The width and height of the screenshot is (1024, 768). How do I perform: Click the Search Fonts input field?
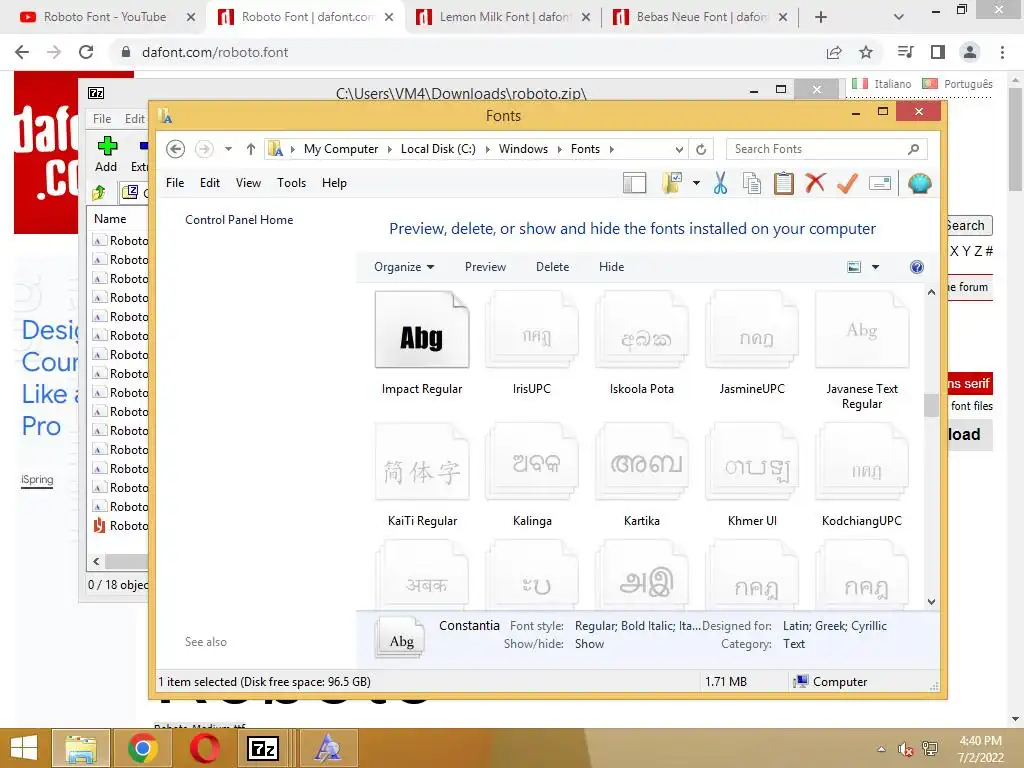click(816, 149)
